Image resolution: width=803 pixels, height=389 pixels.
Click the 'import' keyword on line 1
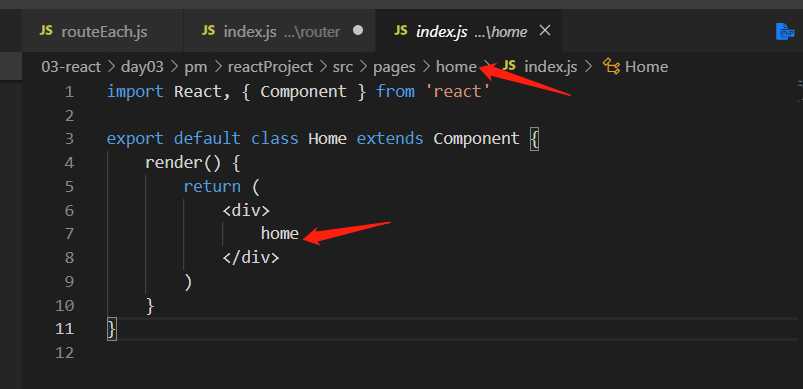coord(135,92)
